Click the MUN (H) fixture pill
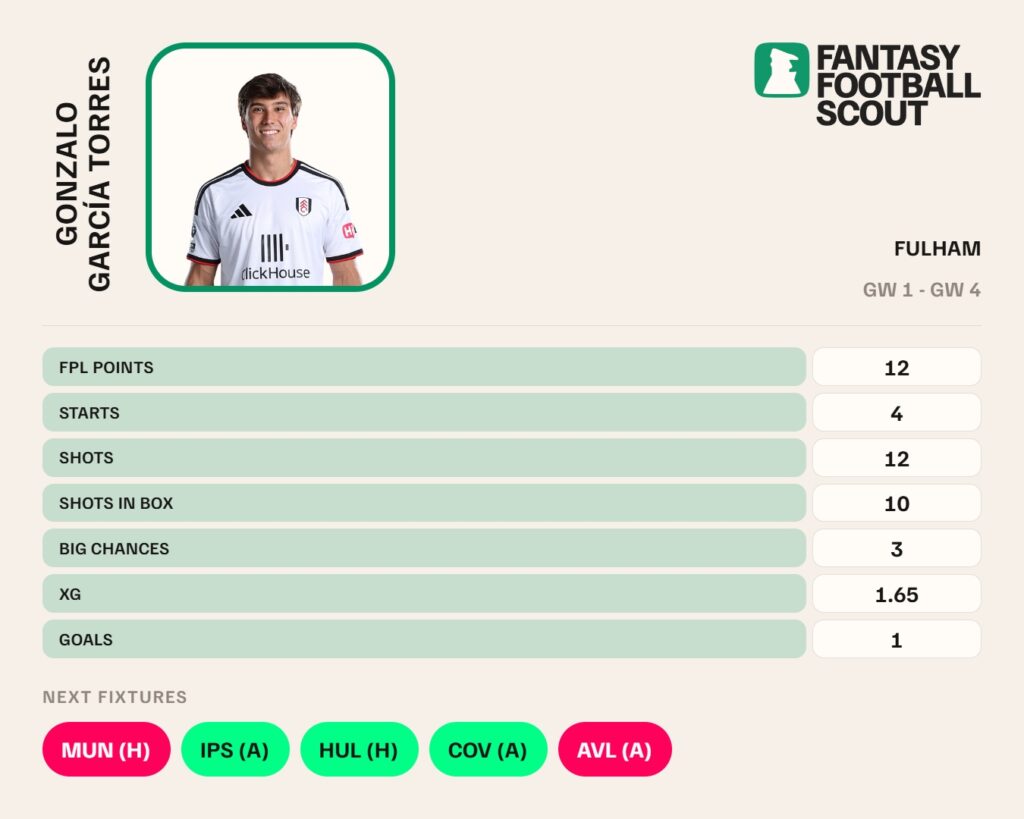The image size is (1024, 819). coord(106,749)
